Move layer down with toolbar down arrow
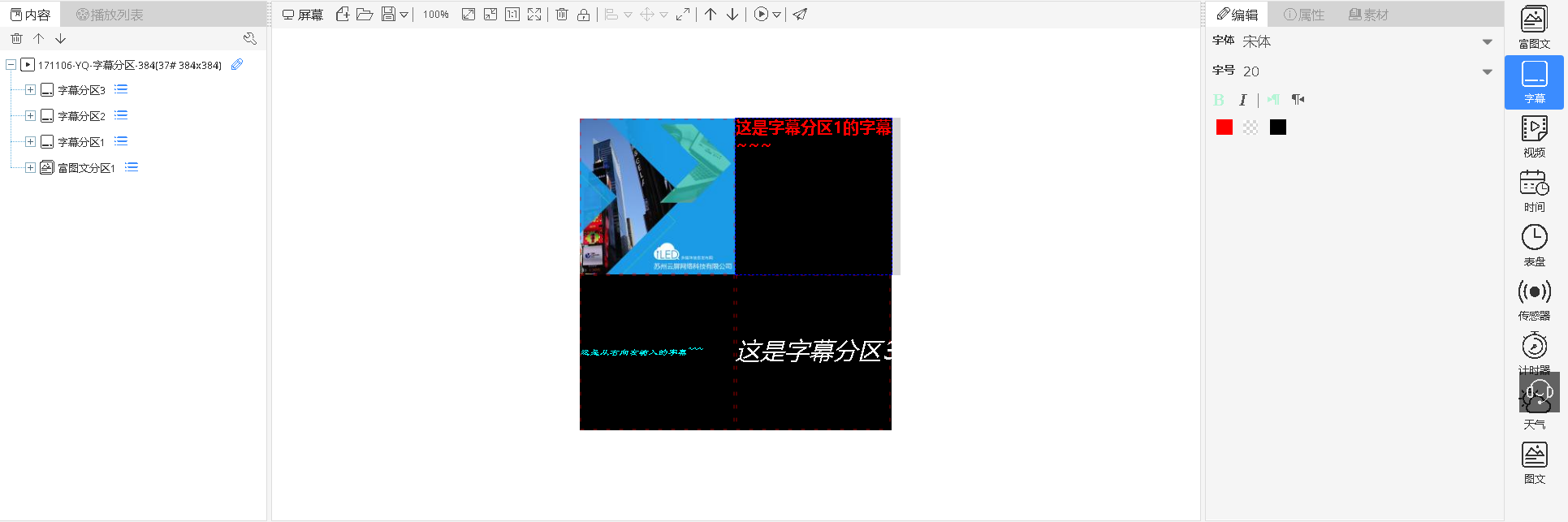 pos(732,14)
